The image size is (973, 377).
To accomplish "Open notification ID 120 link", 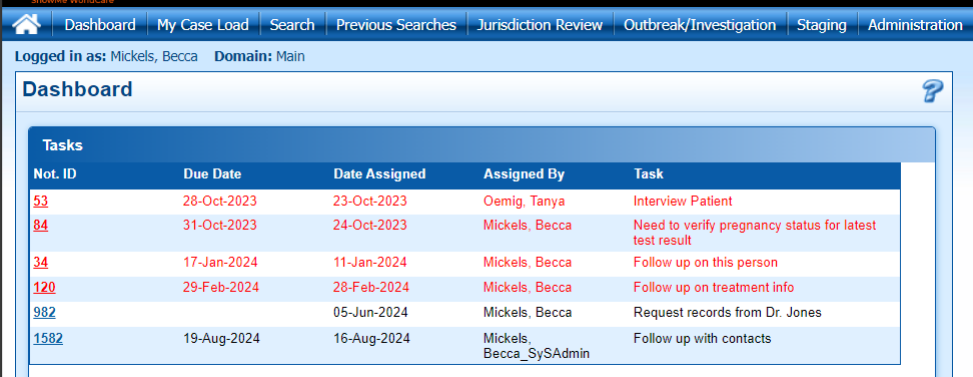I will pos(44,287).
